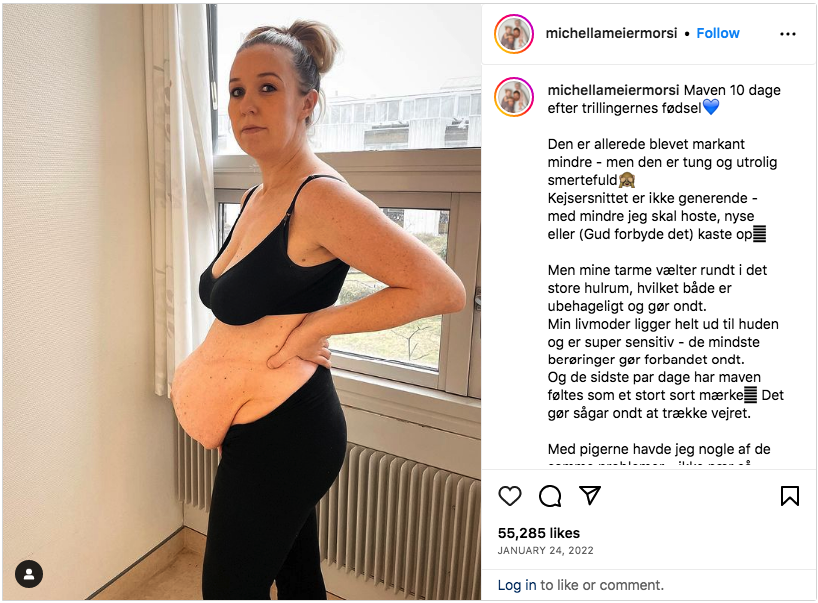The width and height of the screenshot is (818, 603).
Task: Open michellameiermorsi username in header
Action: click(x=611, y=33)
